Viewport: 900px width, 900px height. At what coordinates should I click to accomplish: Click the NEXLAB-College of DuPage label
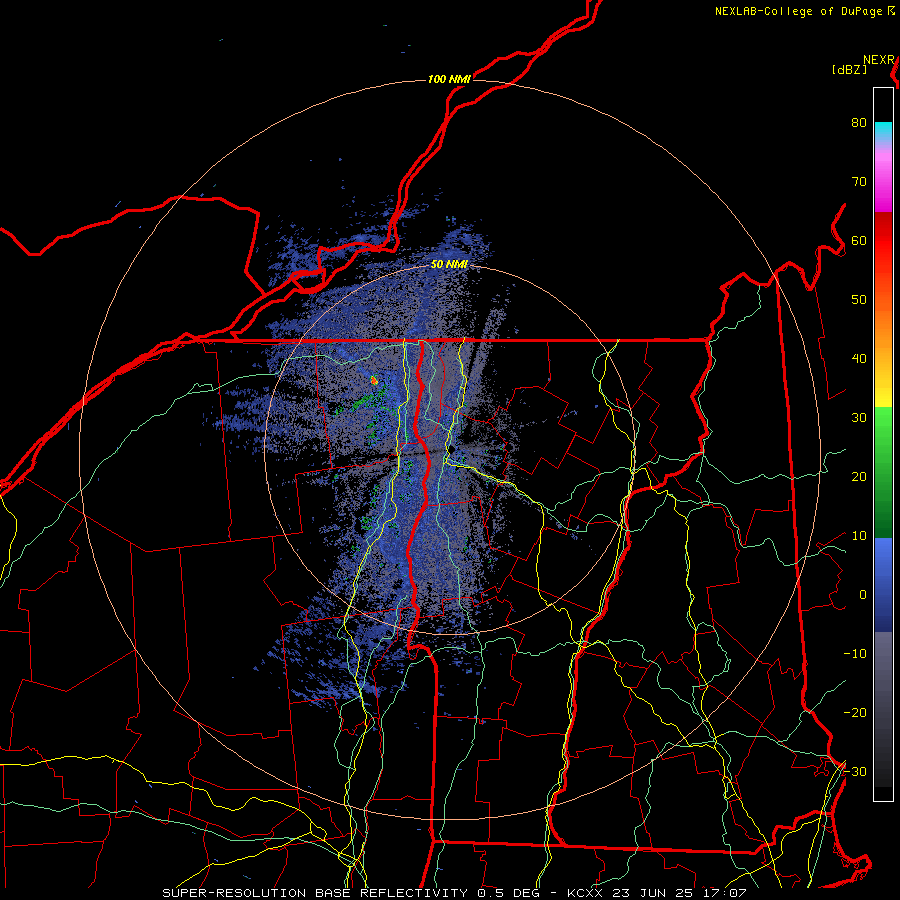click(800, 11)
